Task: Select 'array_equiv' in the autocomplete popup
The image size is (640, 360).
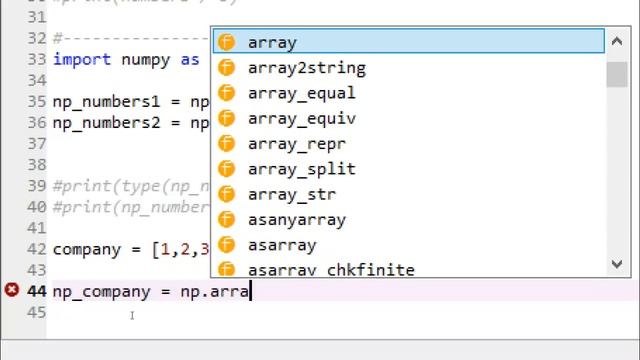Action: click(409, 118)
